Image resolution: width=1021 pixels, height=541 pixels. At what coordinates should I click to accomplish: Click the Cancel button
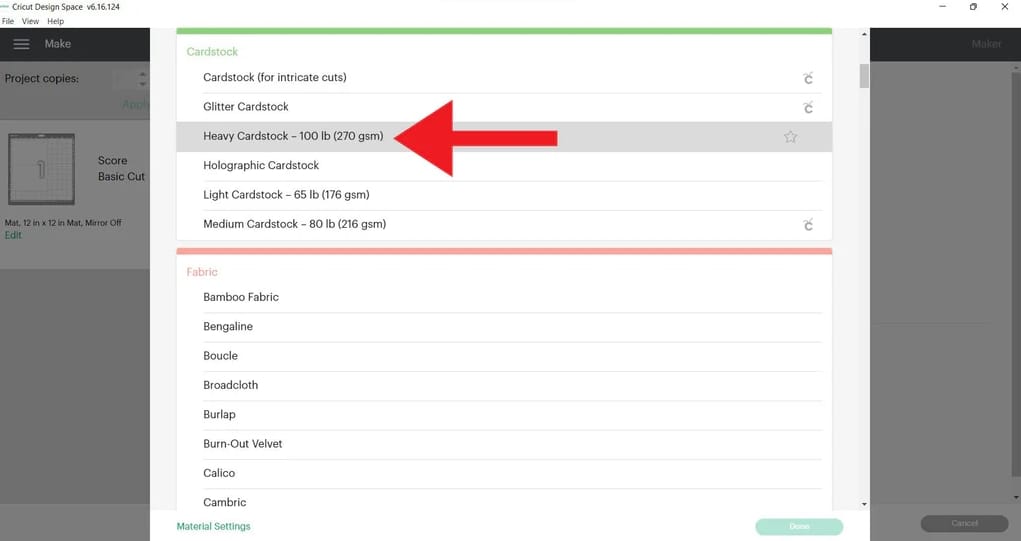tap(964, 523)
